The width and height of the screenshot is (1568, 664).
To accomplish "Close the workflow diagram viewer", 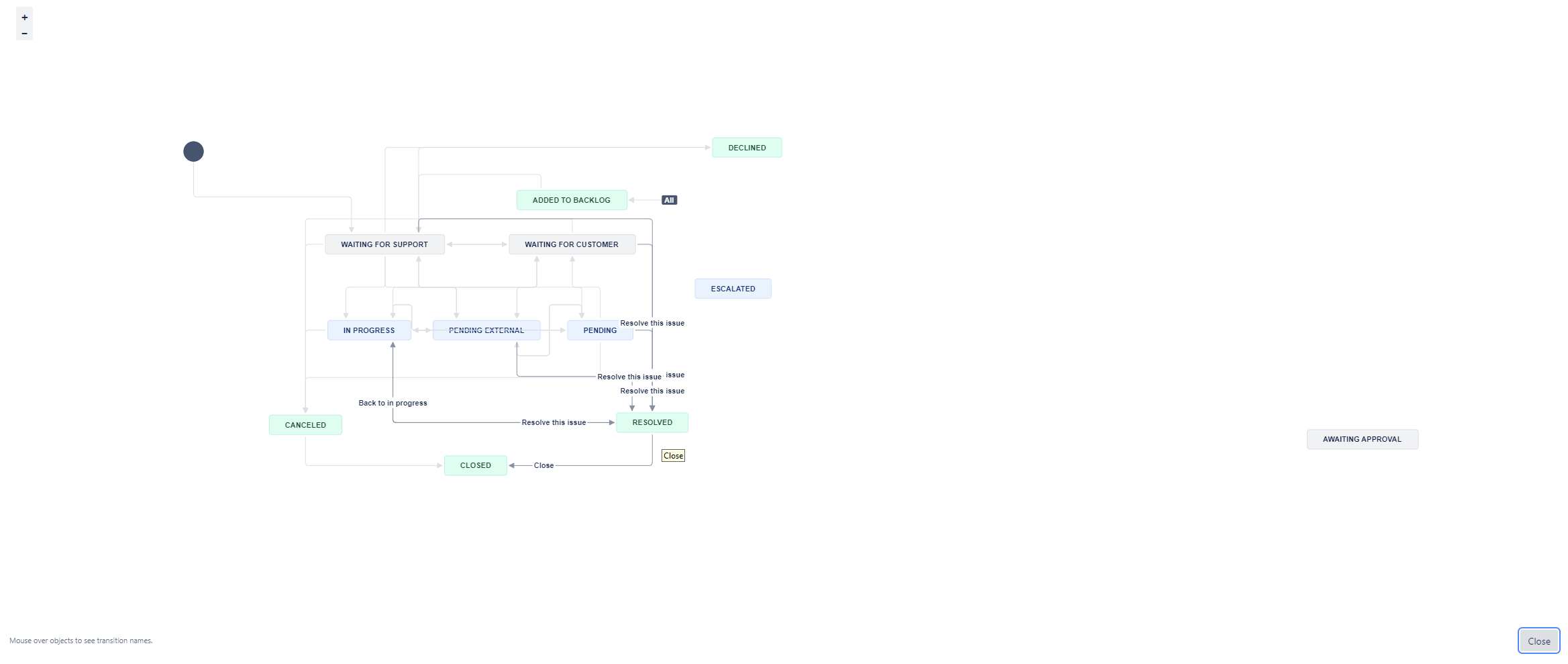I will 1538,641.
